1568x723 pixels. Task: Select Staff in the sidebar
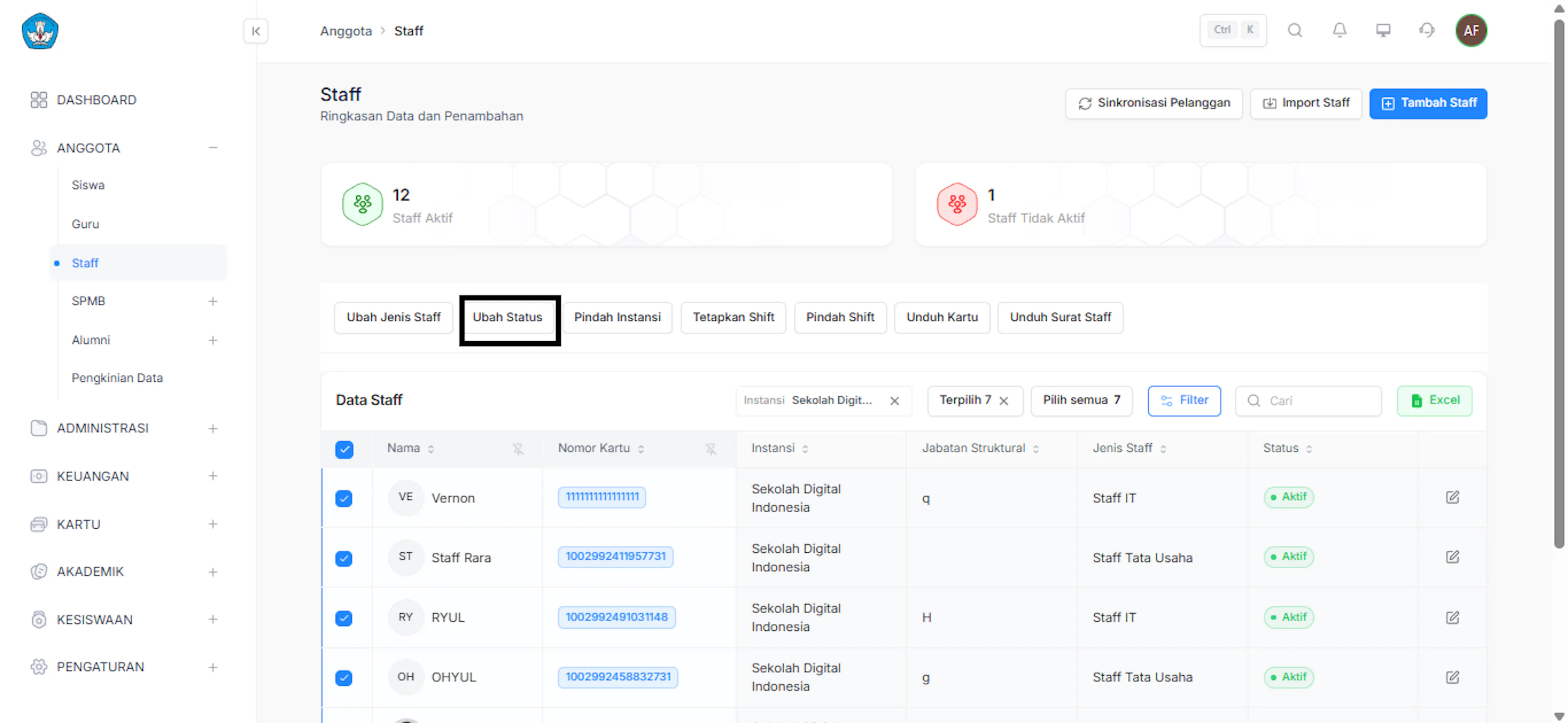coord(138,263)
